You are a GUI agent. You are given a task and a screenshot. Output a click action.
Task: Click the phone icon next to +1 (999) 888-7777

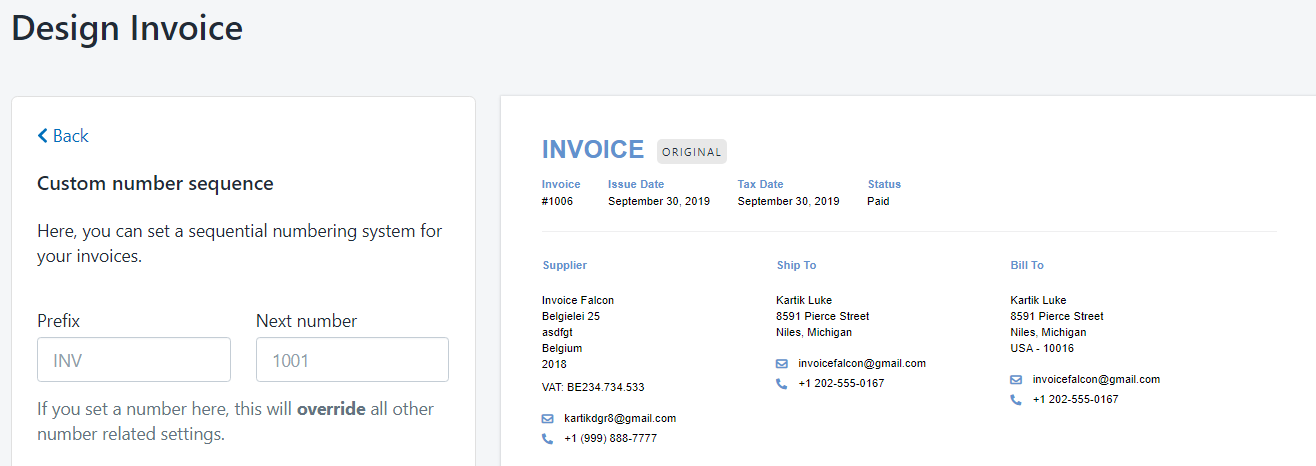click(547, 438)
